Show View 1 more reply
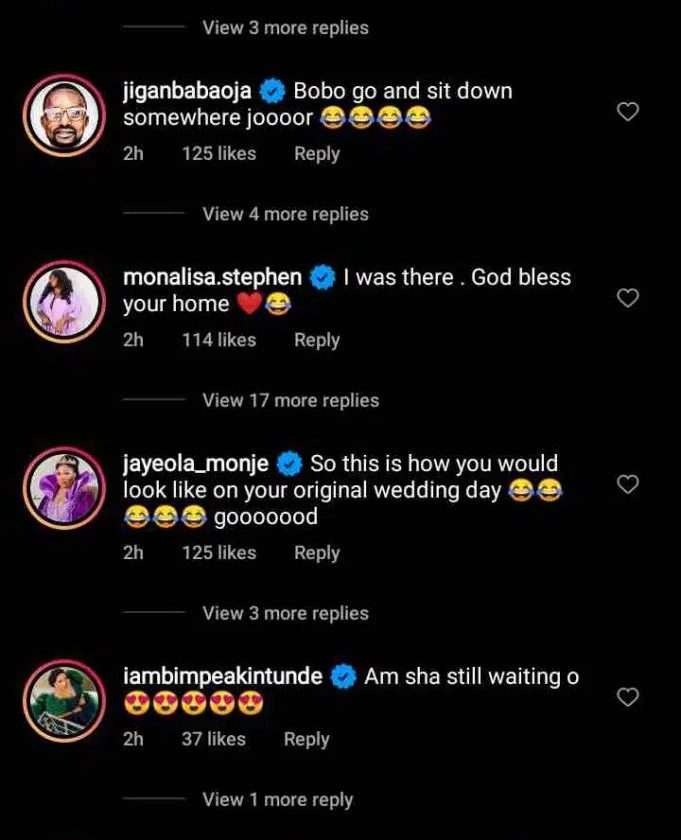681x840 pixels. (x=277, y=799)
